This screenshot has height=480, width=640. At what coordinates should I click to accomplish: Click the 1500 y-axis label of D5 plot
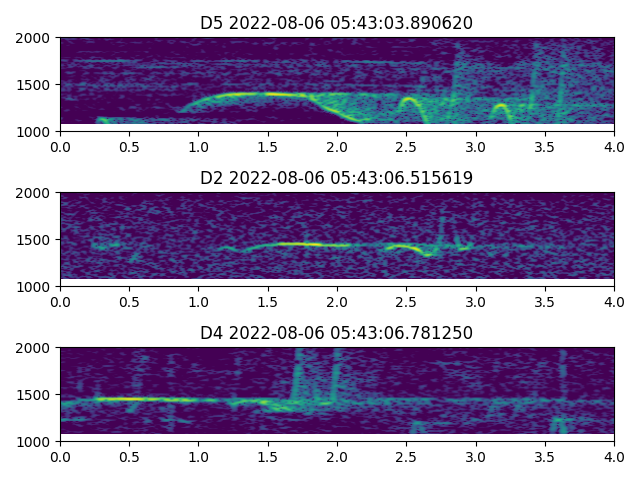35,85
